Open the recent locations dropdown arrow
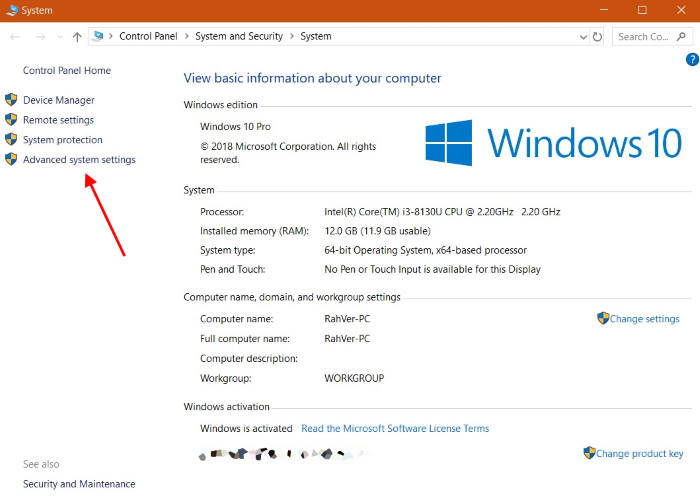 click(x=60, y=37)
